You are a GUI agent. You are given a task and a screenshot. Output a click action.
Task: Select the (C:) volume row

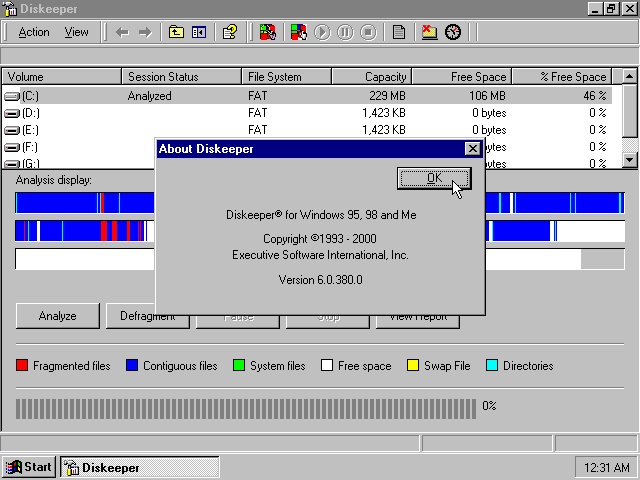point(307,96)
